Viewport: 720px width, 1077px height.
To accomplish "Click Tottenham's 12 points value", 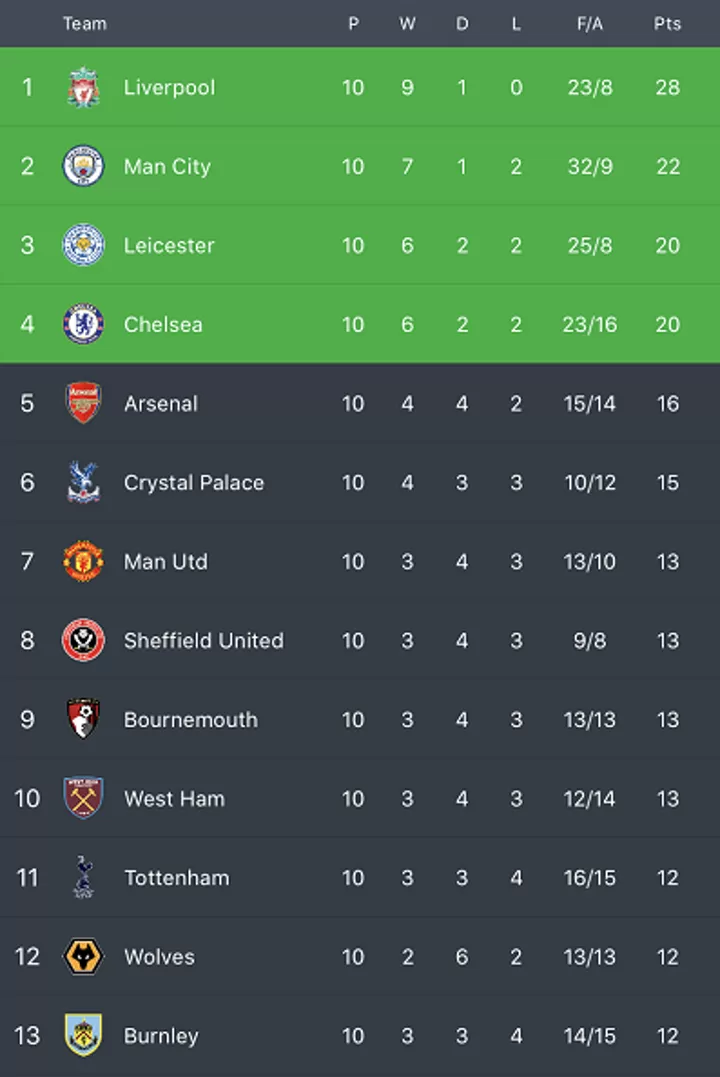I will click(667, 877).
